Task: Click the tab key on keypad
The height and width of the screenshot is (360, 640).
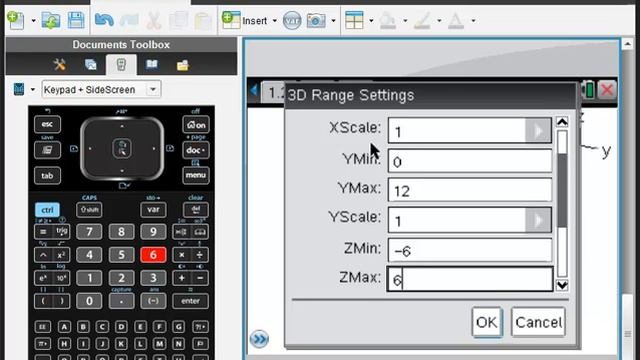Action: [x=47, y=176]
